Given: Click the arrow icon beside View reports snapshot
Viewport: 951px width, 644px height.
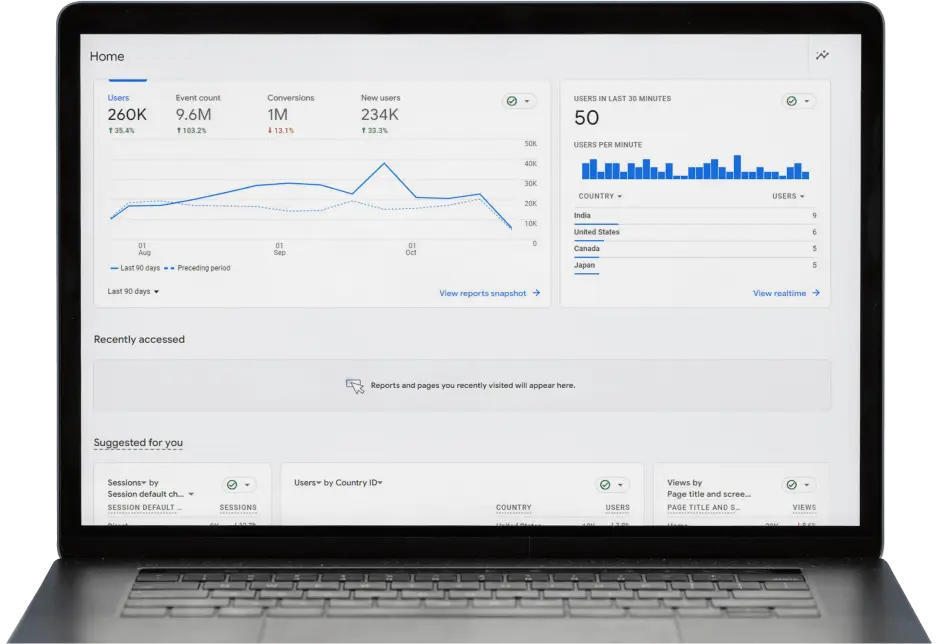Looking at the screenshot, I should (536, 293).
